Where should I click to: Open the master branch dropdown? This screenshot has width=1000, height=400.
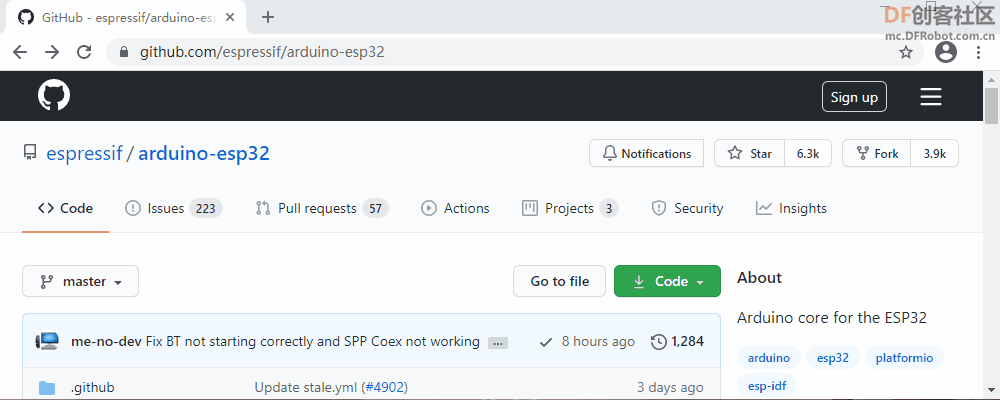(x=80, y=281)
